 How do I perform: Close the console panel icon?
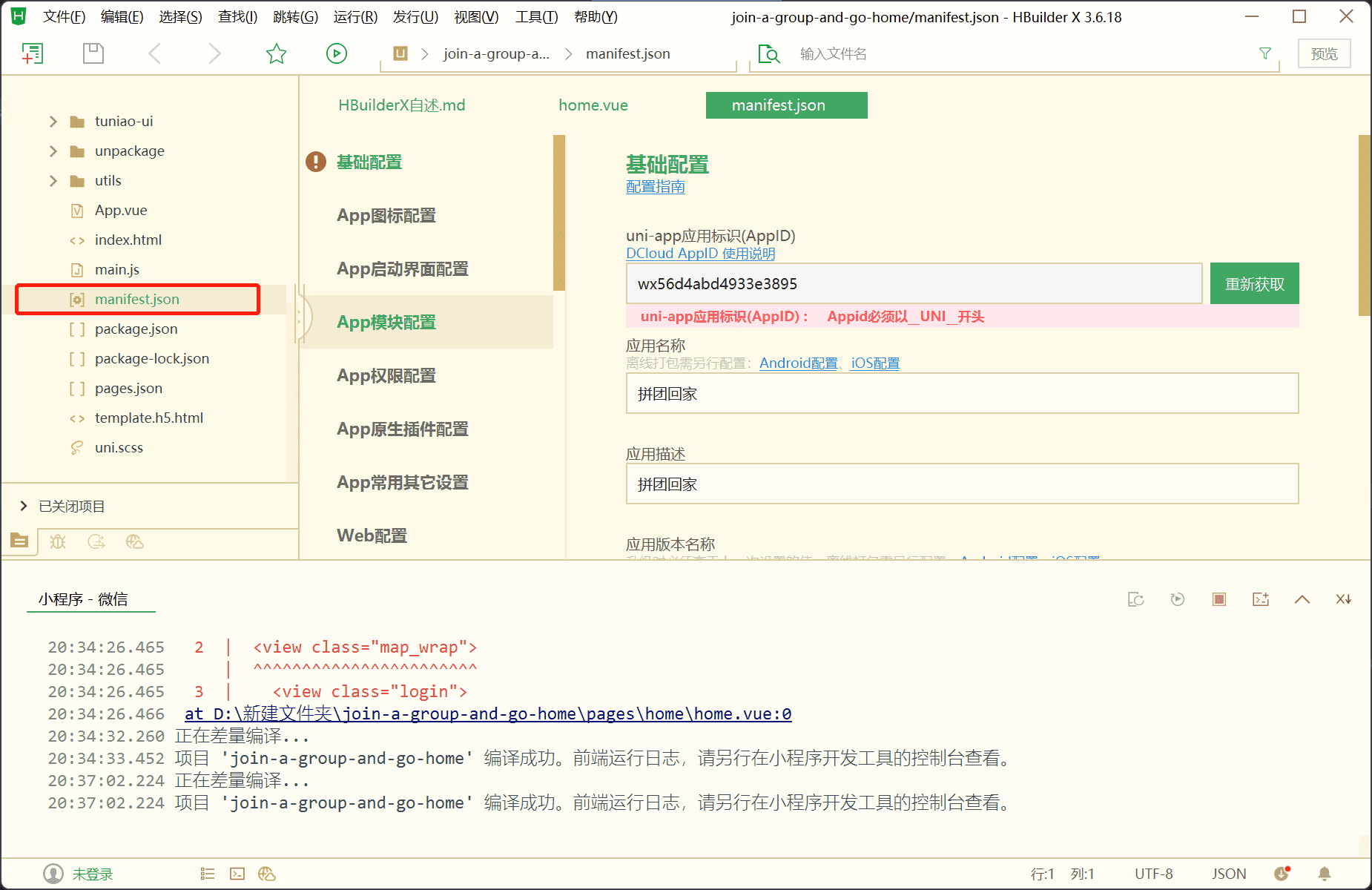pyautogui.click(x=1344, y=599)
